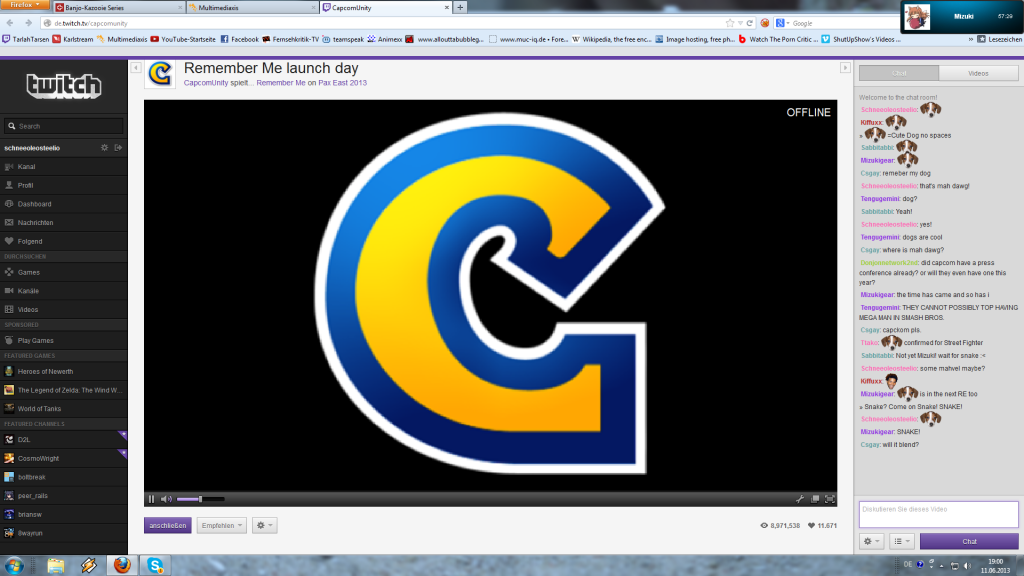Viewport: 1024px width, 576px height.
Task: Click the logout icon beside schneeoleosteelio
Action: click(x=118, y=148)
